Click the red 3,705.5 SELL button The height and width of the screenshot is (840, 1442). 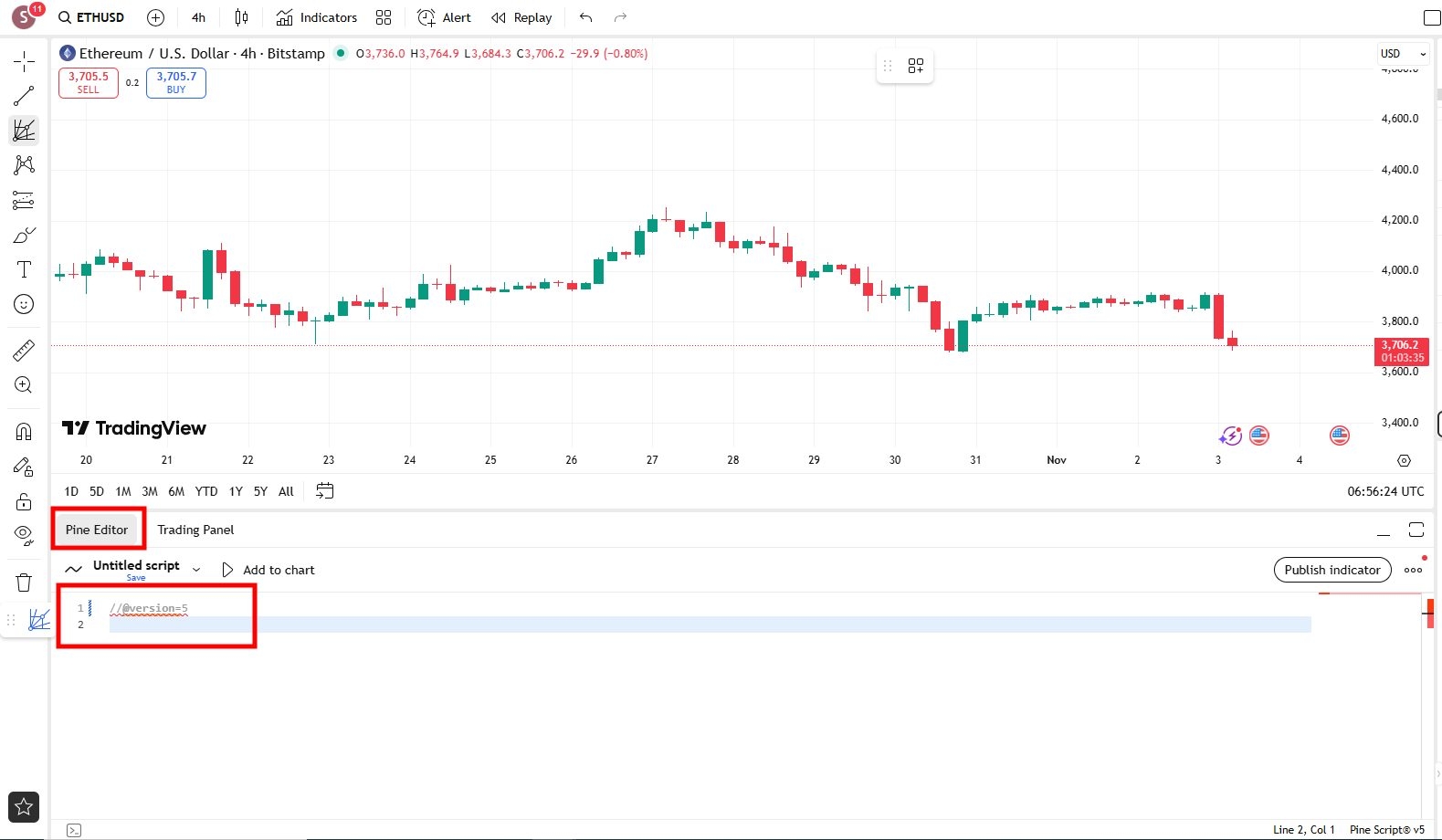88,82
